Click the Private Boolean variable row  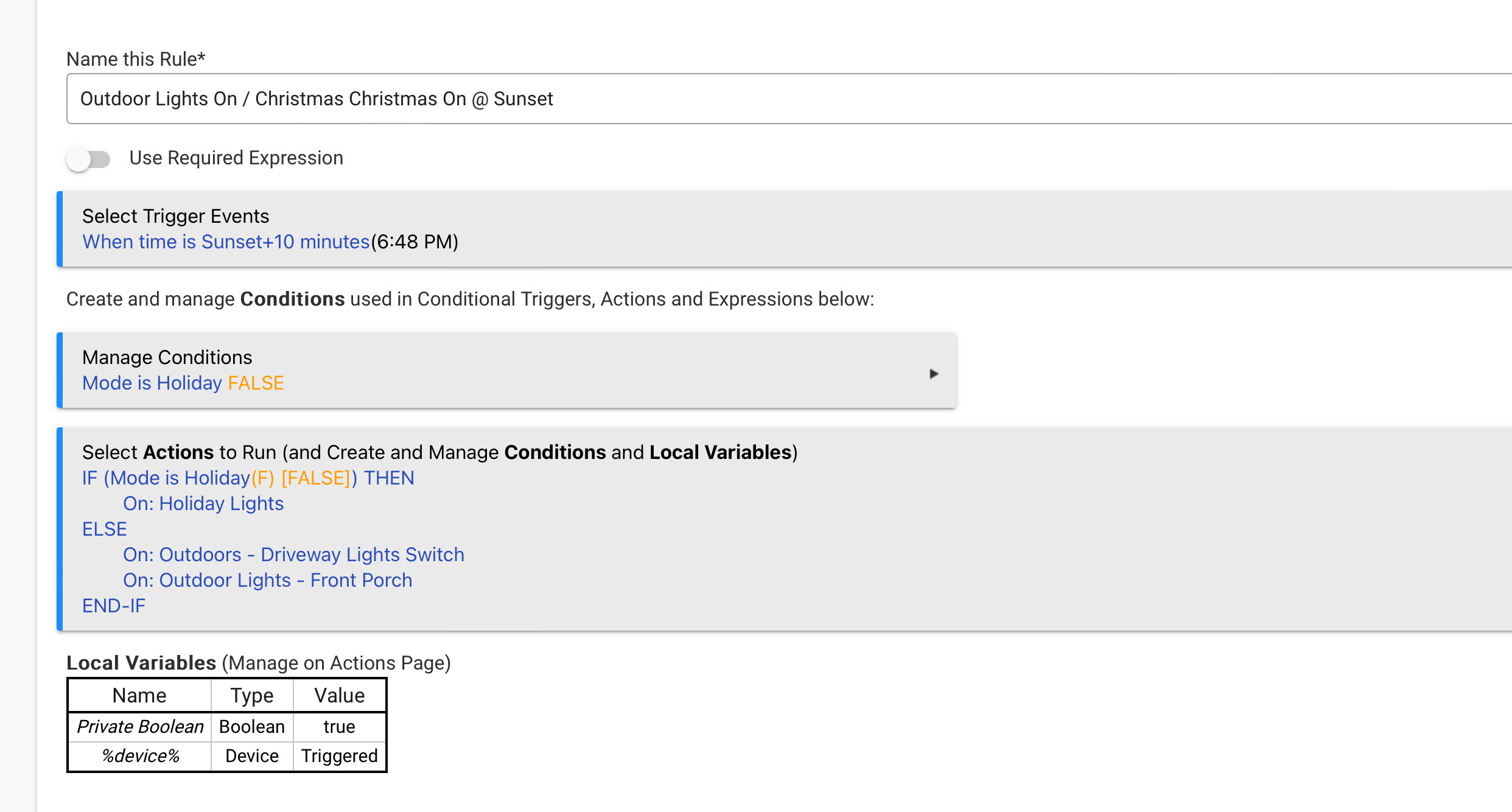tap(226, 727)
